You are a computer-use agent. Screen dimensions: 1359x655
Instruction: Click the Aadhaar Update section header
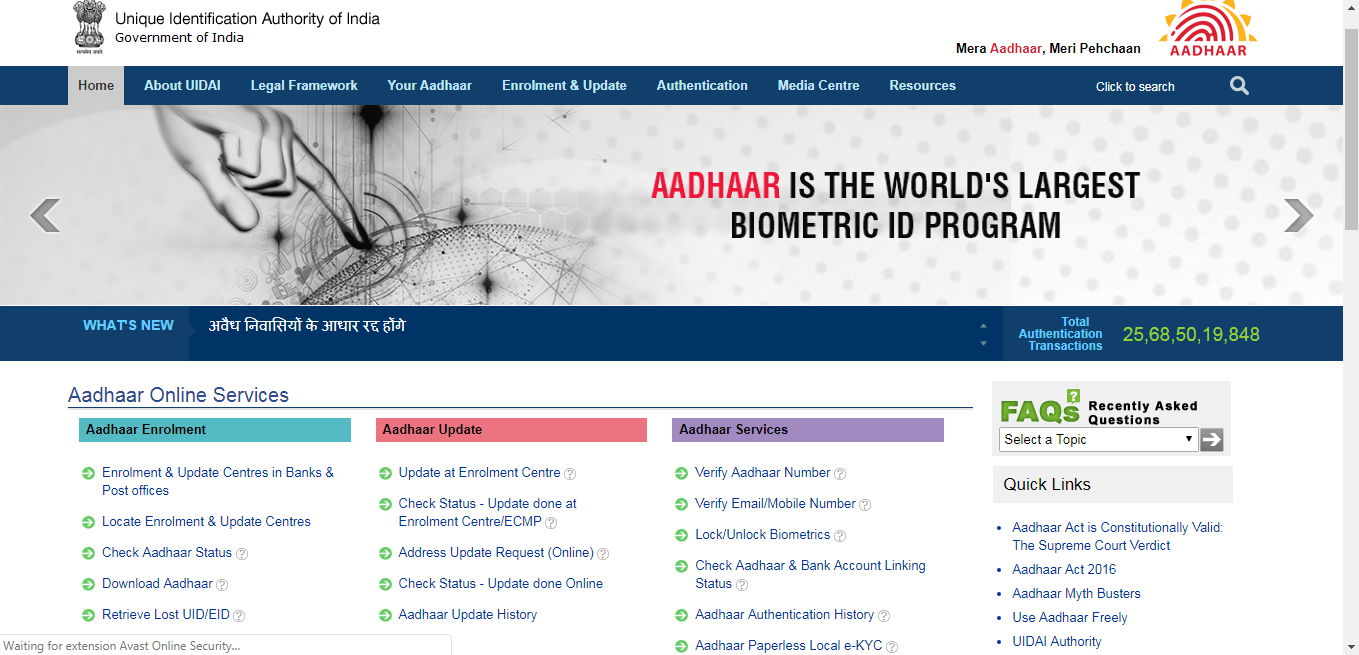pyautogui.click(x=512, y=430)
